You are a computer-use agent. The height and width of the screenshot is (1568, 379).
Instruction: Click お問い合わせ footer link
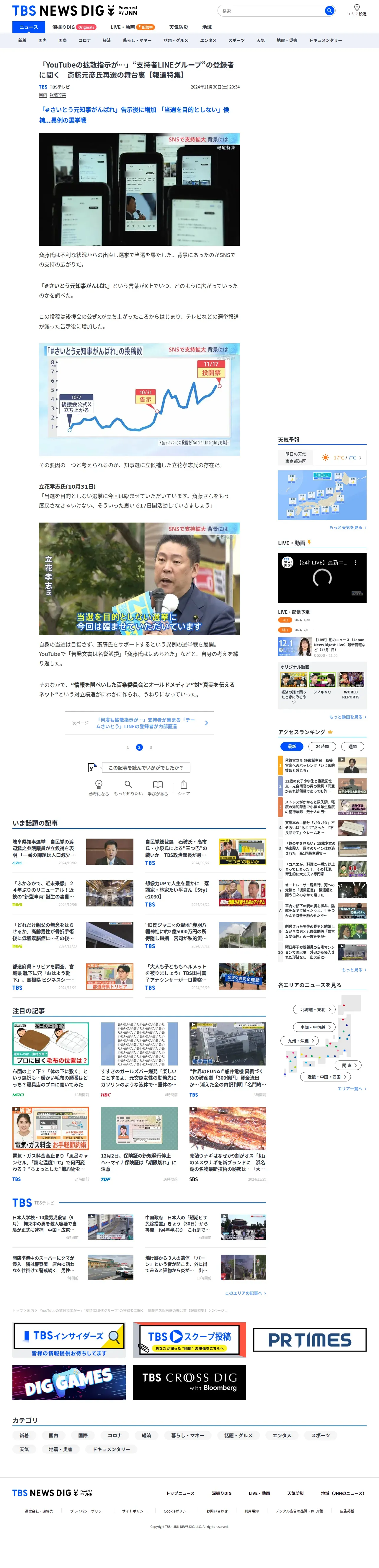[x=217, y=1511]
